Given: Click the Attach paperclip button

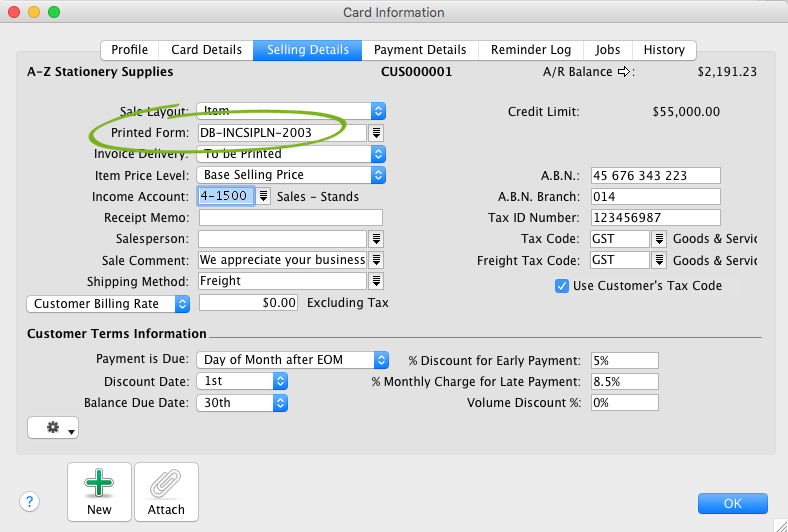Looking at the screenshot, I should [166, 492].
